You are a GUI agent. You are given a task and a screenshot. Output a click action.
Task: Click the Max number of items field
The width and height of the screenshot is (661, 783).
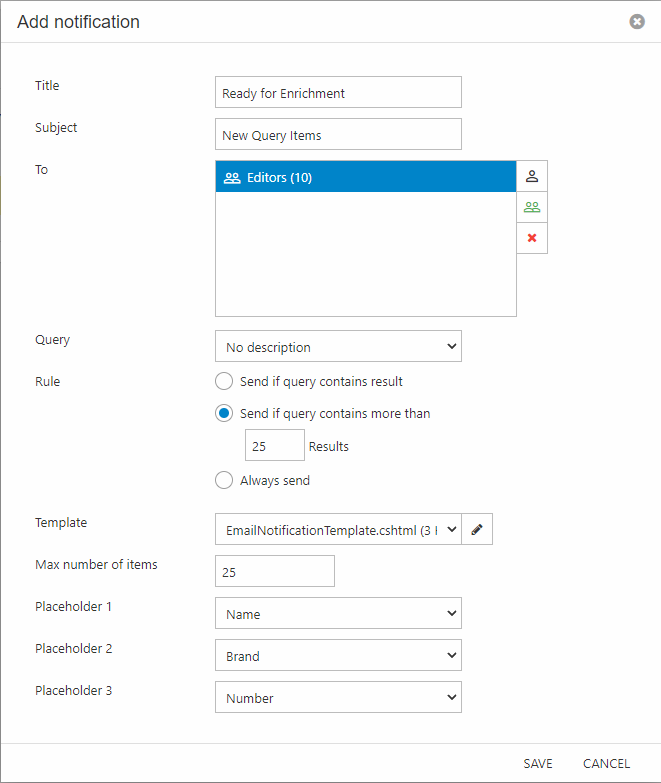(x=274, y=571)
